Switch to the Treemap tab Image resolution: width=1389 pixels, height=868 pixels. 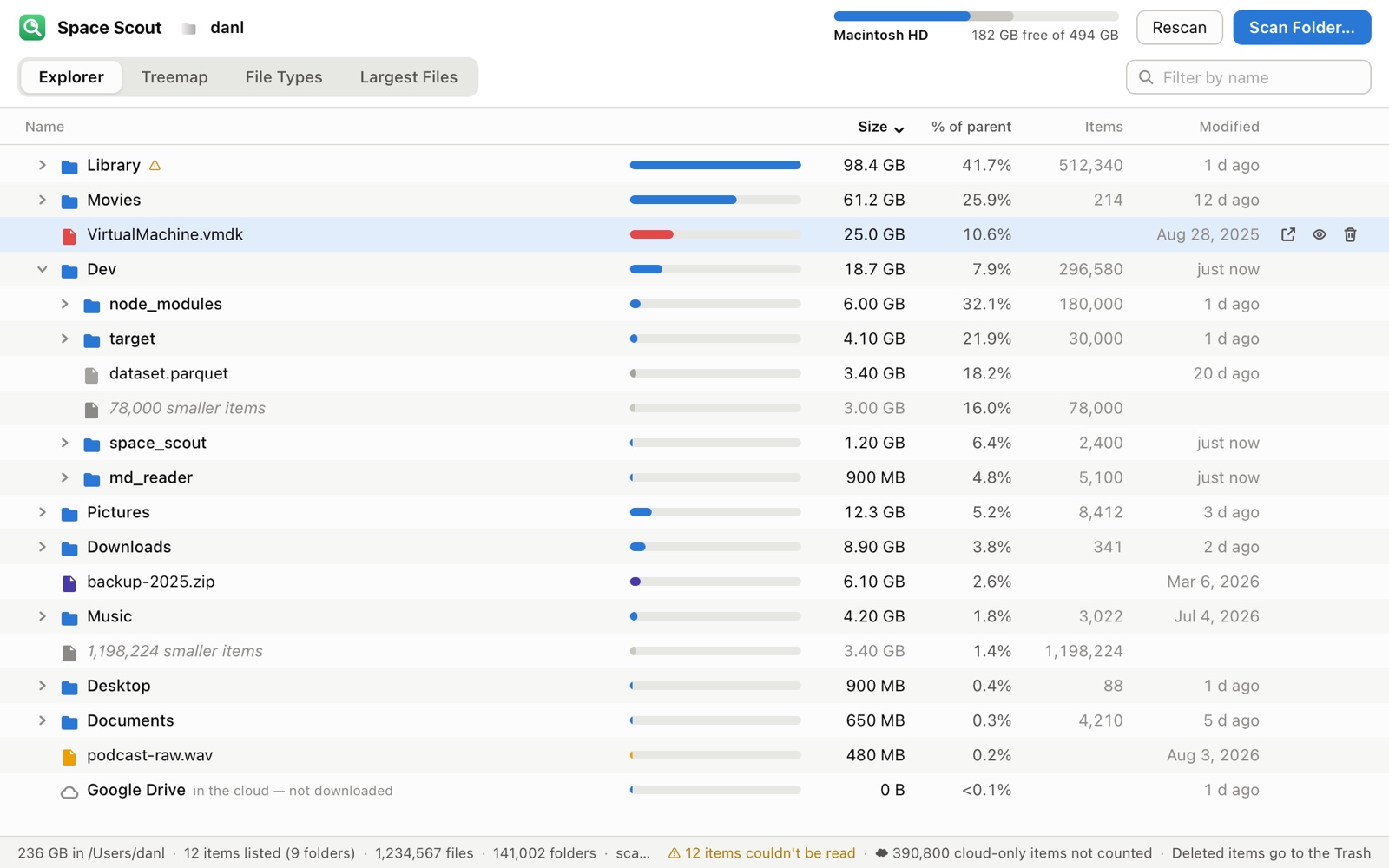(174, 77)
